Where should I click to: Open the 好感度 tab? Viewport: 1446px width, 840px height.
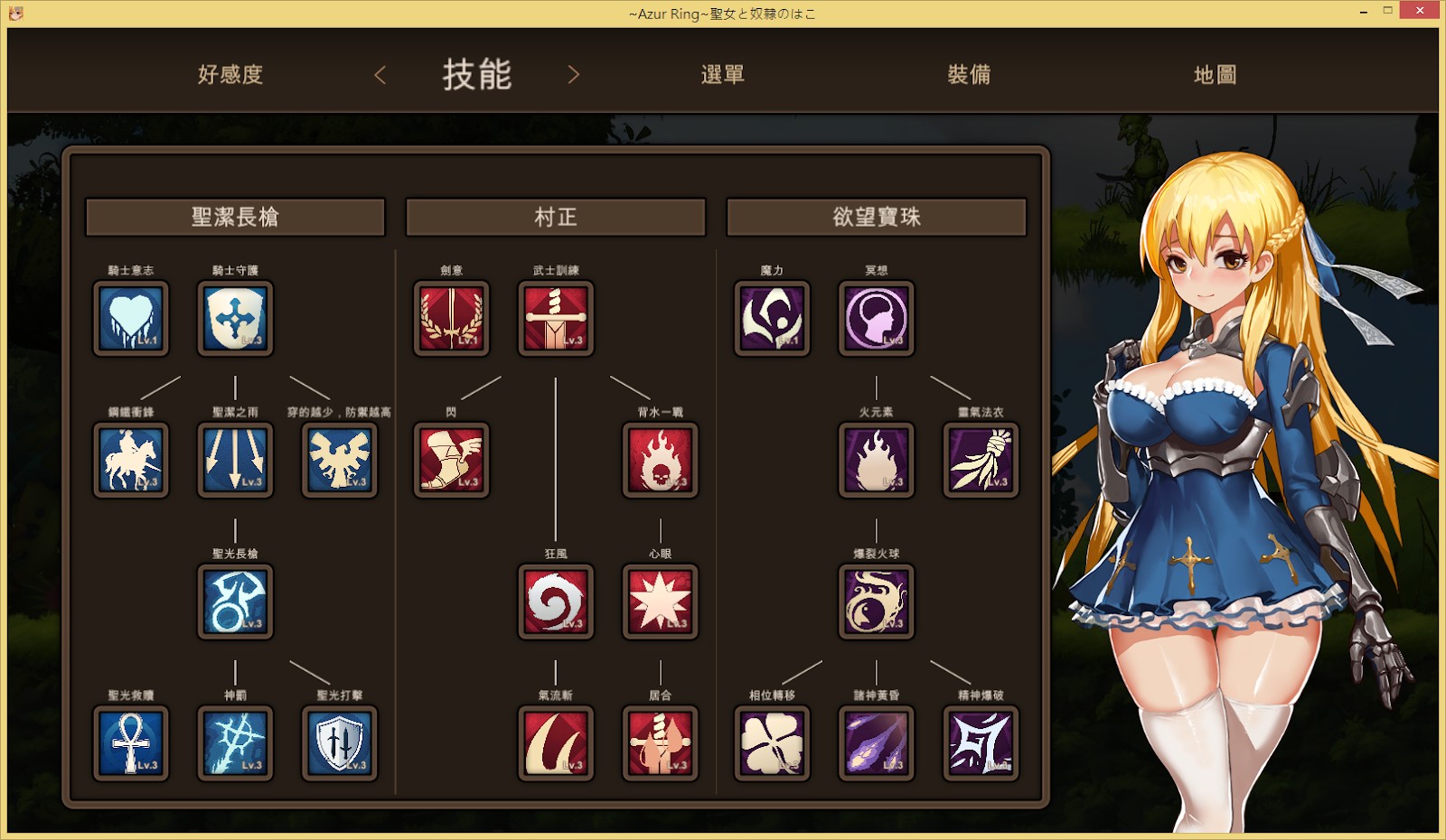(x=230, y=75)
